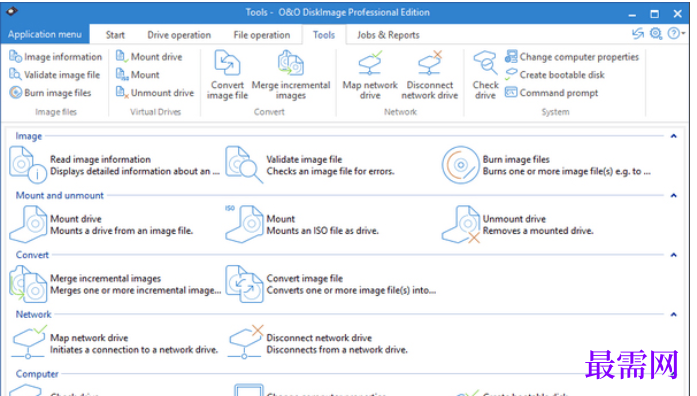Click the Mount and unmount heading

click(x=60, y=196)
